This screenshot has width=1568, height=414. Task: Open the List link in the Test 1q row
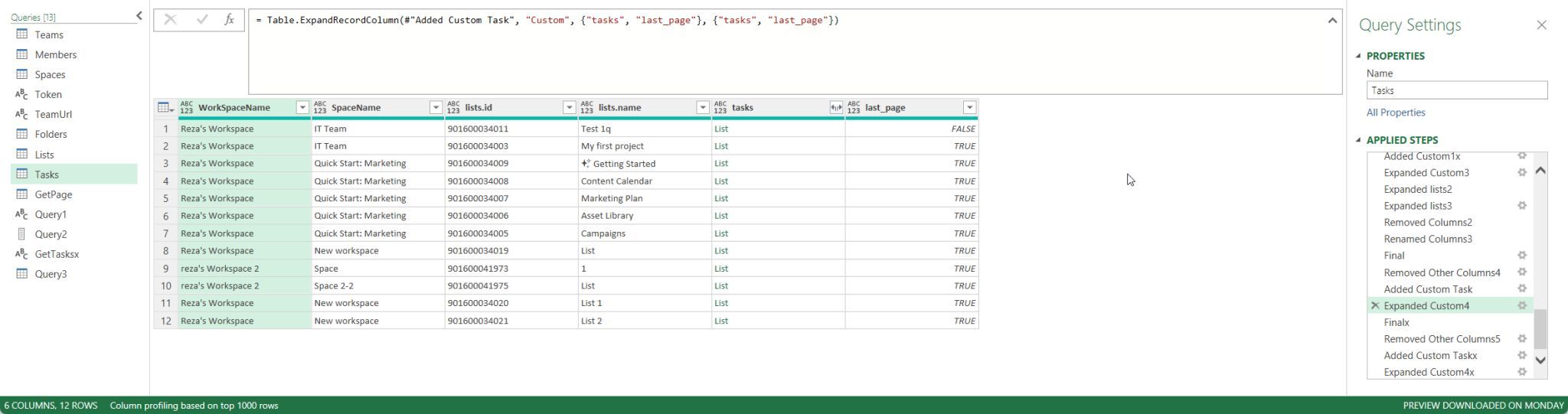click(721, 129)
